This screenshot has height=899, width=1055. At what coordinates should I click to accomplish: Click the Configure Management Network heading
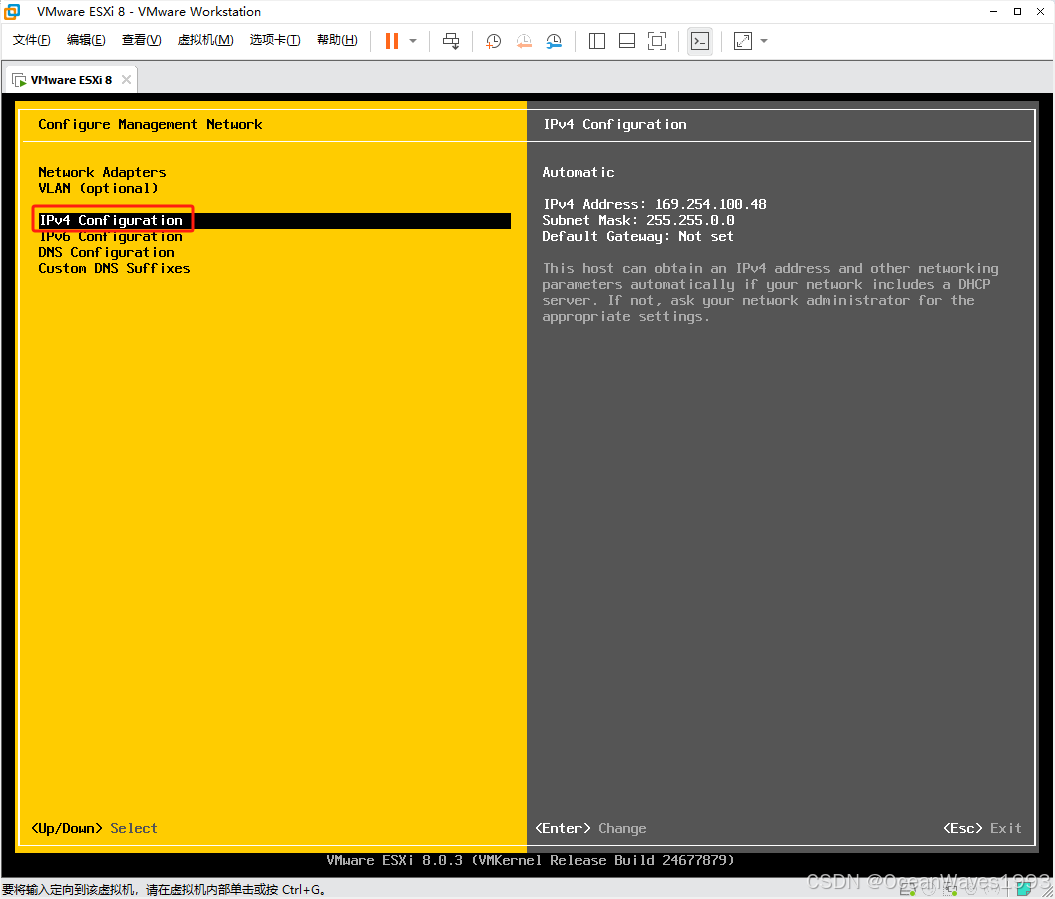click(150, 124)
